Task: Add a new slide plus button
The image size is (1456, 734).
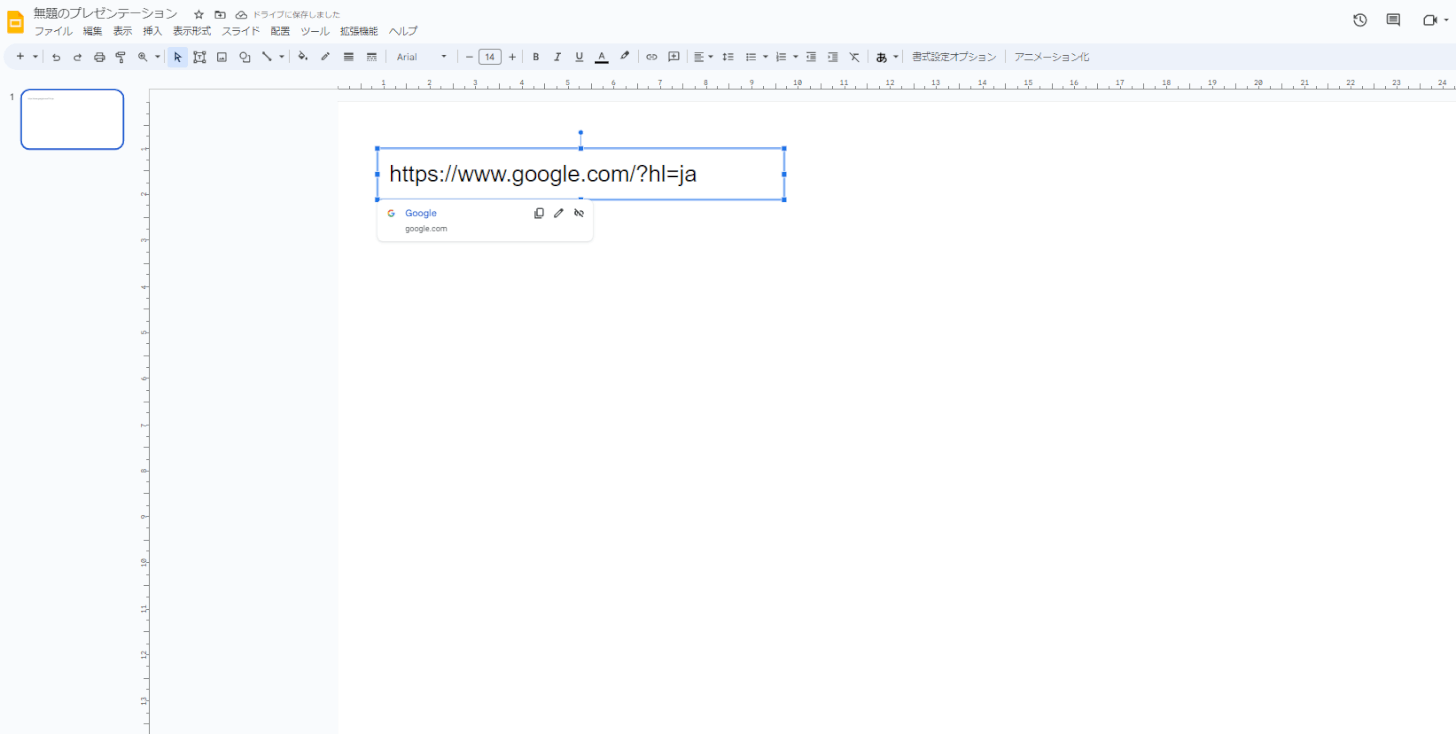Action: pos(20,57)
